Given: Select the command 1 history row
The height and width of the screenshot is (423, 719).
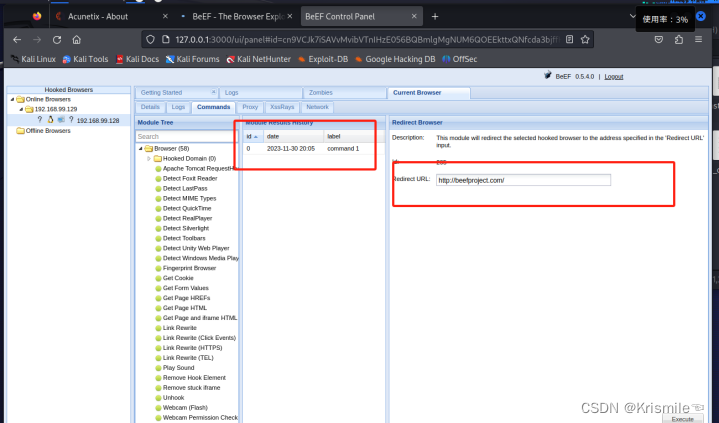Looking at the screenshot, I should point(314,149).
